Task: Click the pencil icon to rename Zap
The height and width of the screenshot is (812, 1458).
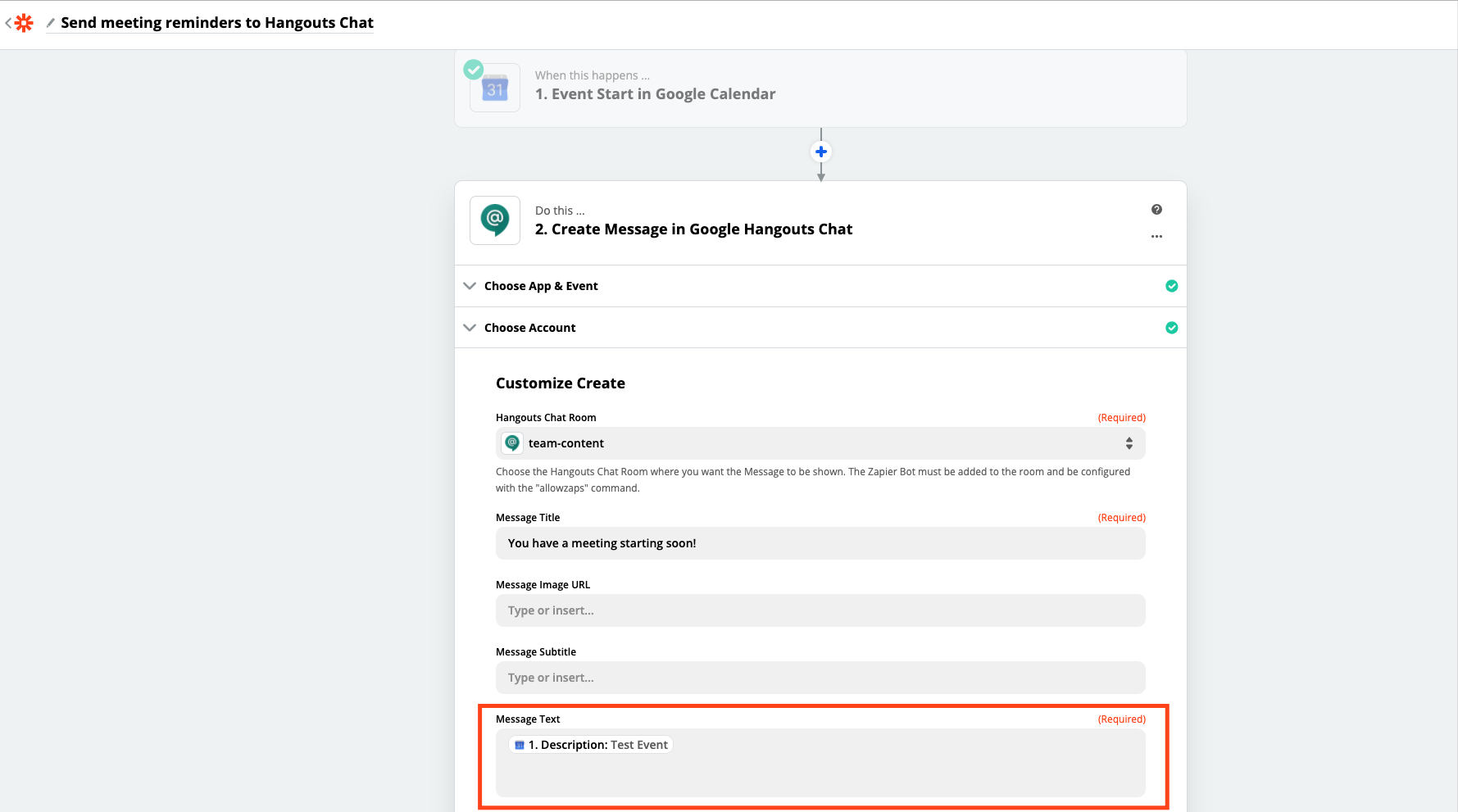Action: (51, 23)
